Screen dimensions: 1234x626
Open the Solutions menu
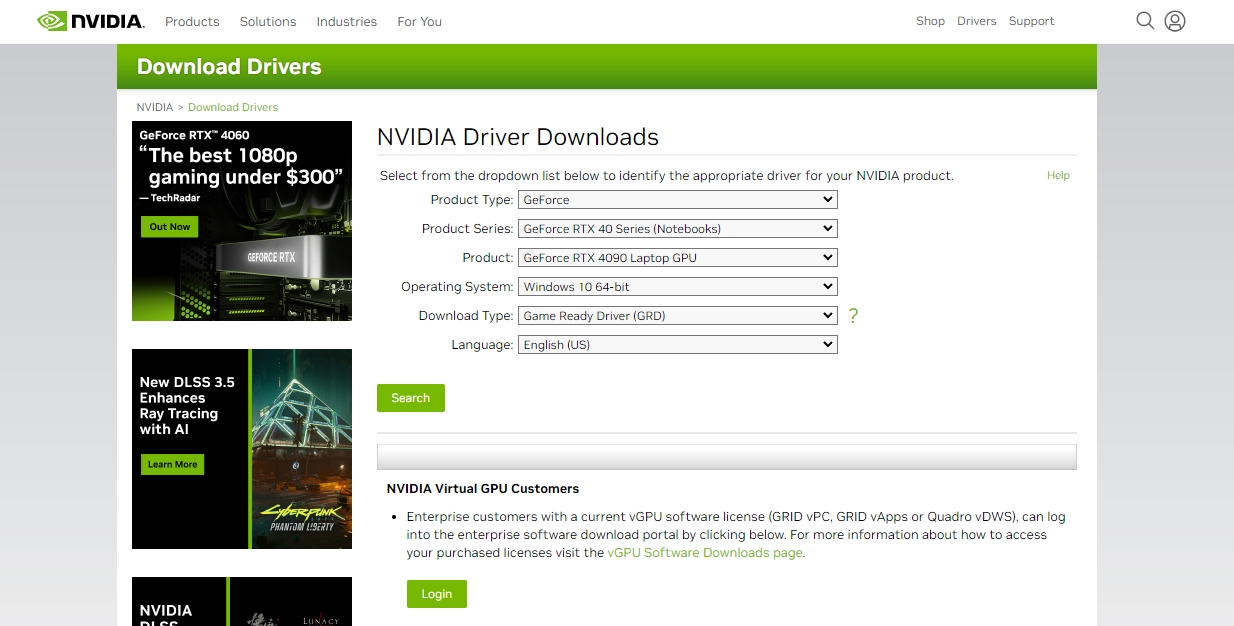pos(268,21)
